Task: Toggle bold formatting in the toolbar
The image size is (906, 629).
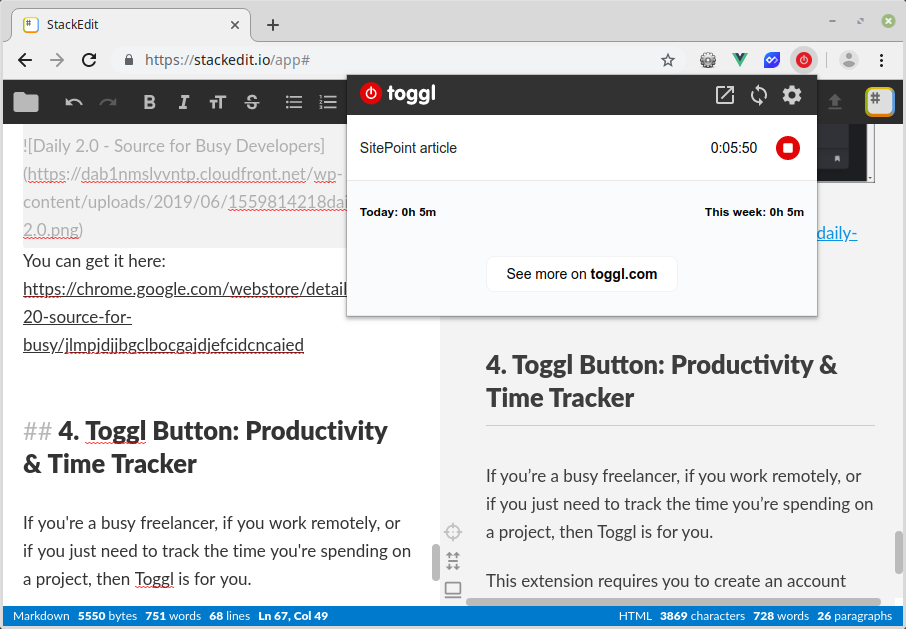Action: point(149,101)
